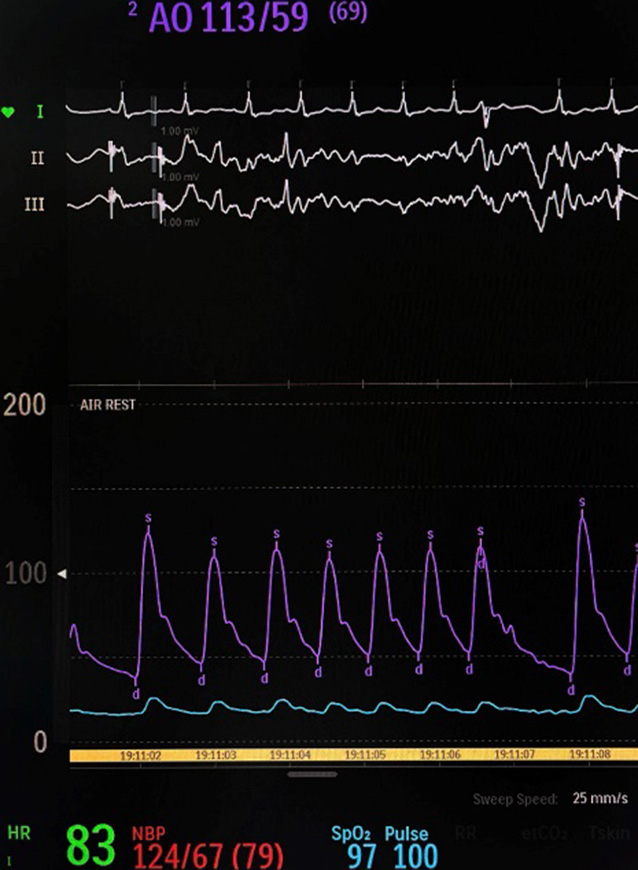This screenshot has width=638, height=870.
Task: Click the gray drag handle below the timeline
Action: [312, 774]
